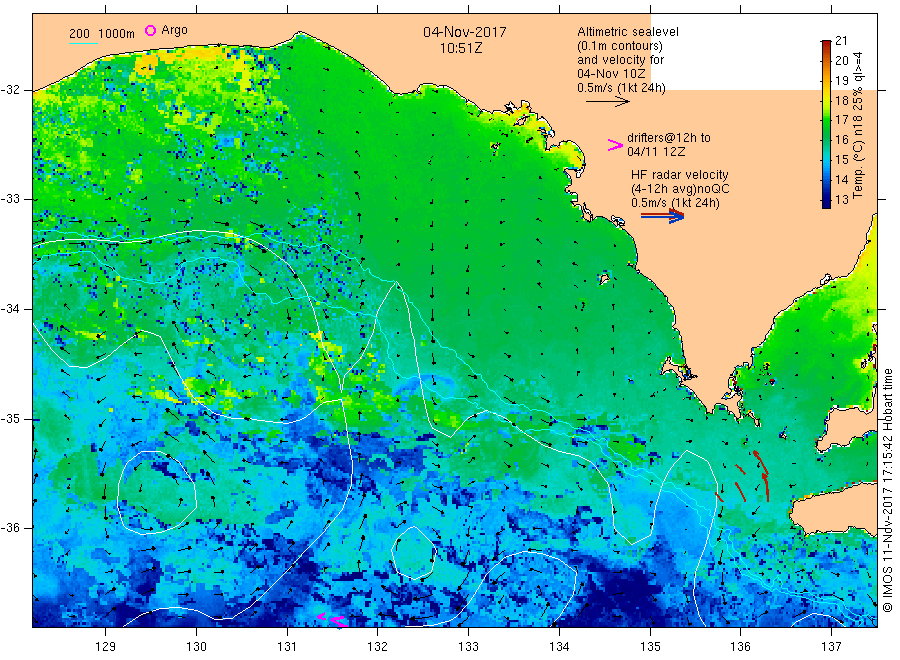Click the 133 longitude axis label

pyautogui.click(x=468, y=647)
